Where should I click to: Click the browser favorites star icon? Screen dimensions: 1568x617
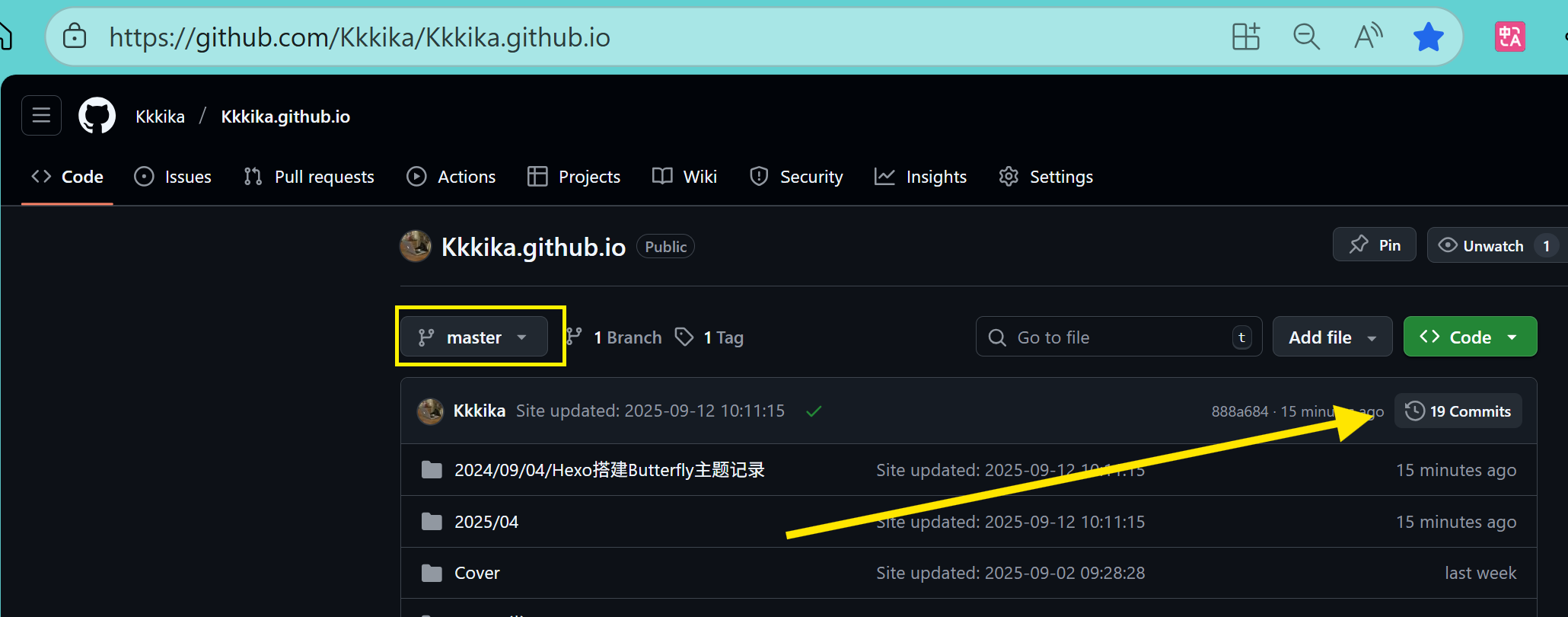1428,37
